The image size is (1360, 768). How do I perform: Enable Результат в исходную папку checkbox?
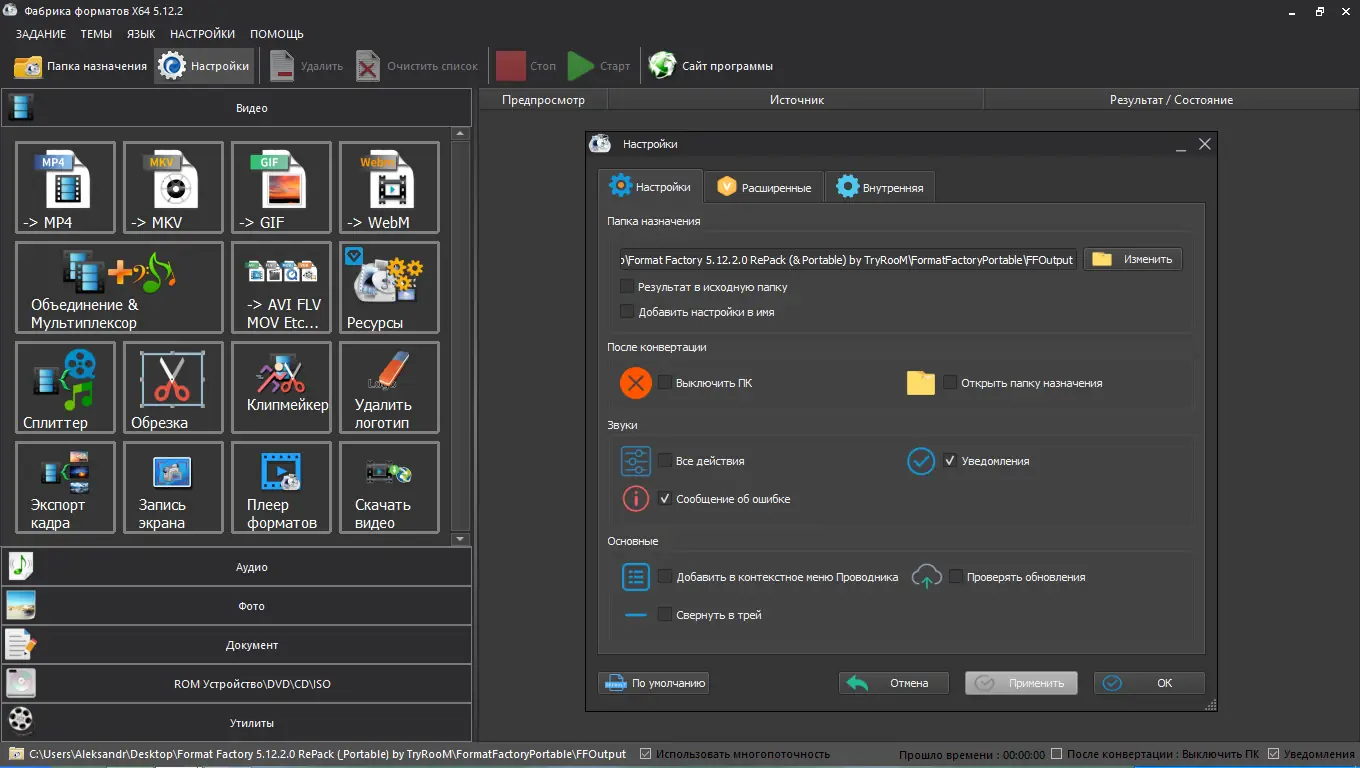point(627,287)
